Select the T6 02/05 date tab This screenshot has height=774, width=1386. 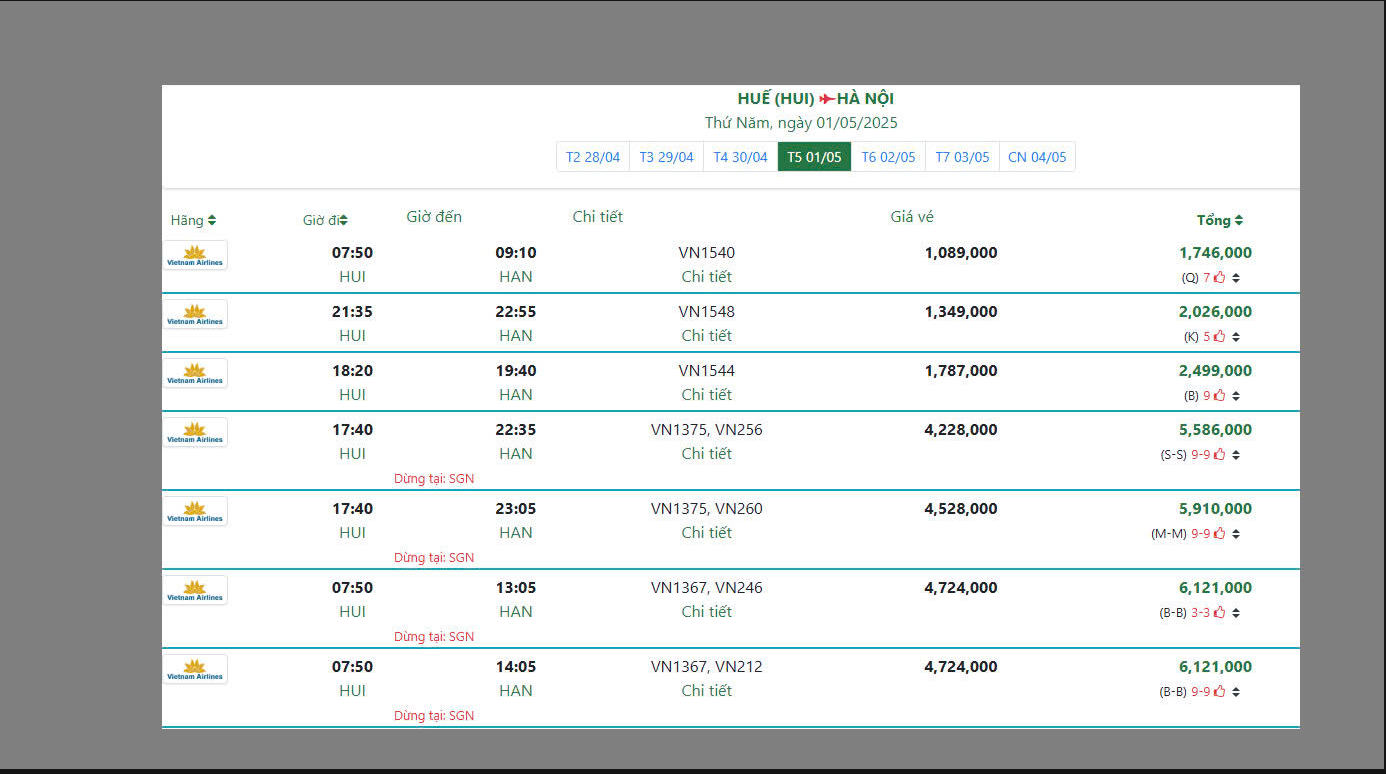[888, 157]
